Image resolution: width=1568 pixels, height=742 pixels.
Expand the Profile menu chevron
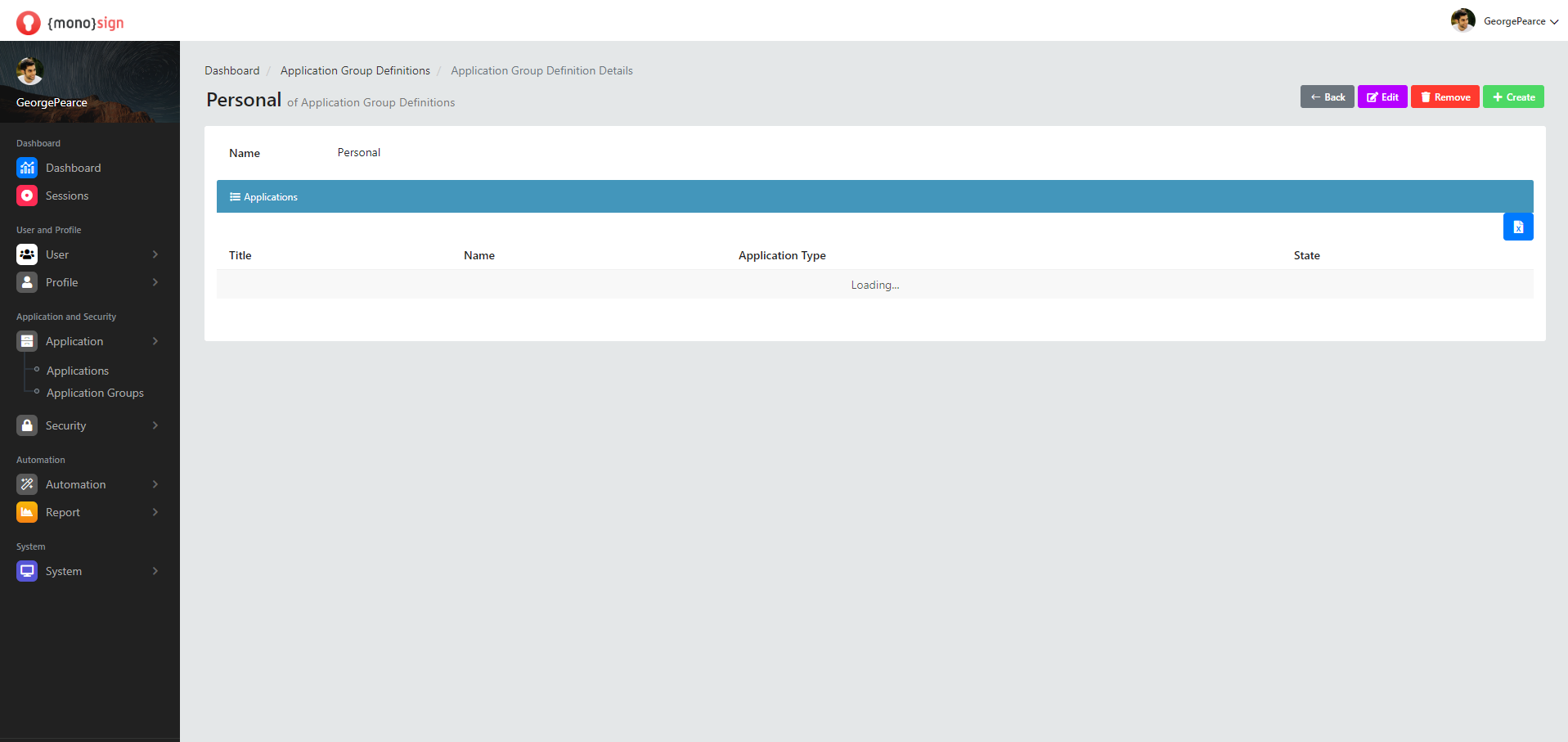pos(155,282)
